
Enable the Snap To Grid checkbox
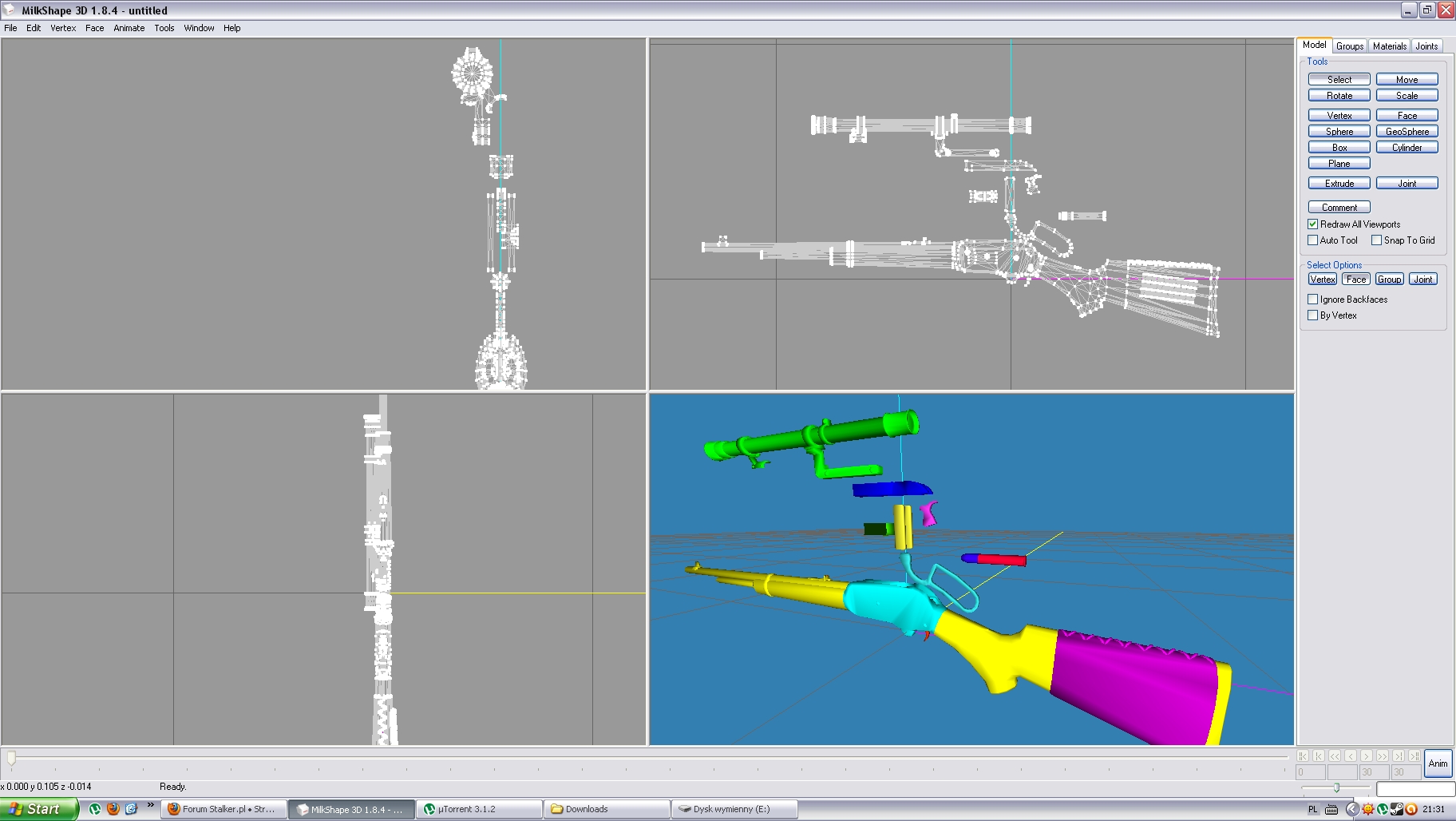coord(1376,240)
